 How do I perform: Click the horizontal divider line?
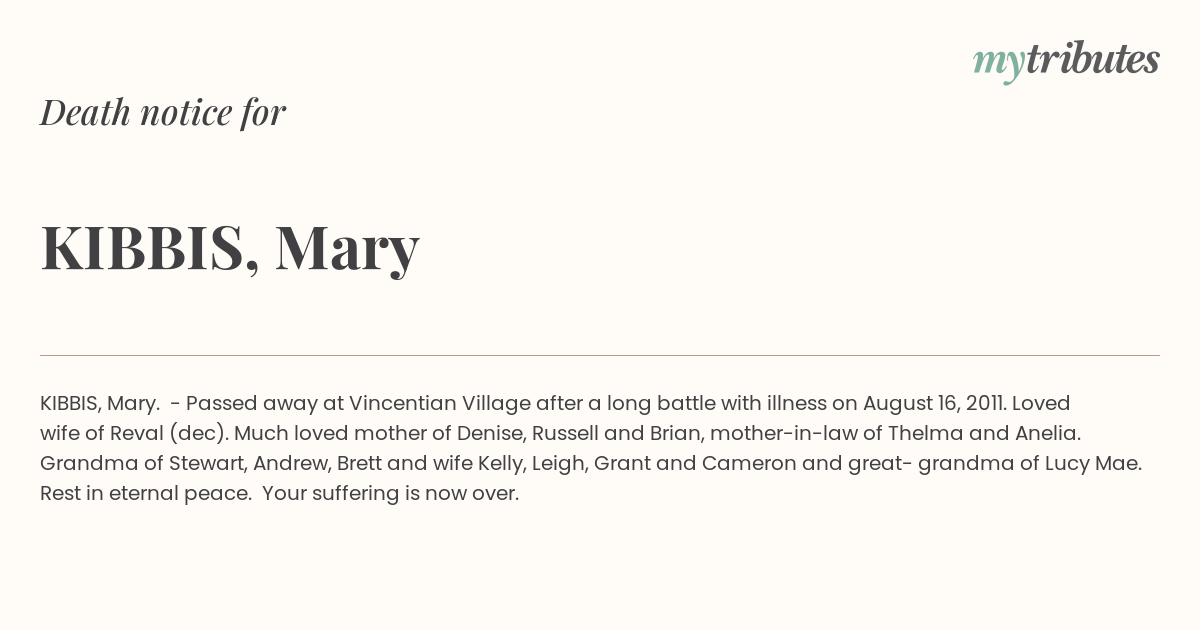600,355
